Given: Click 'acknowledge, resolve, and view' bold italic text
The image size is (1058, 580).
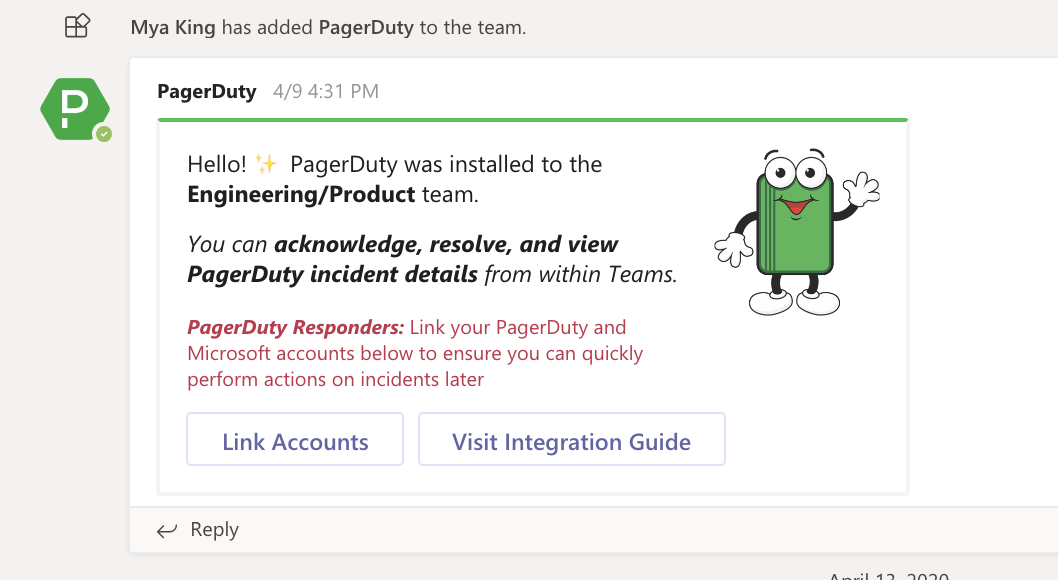Looking at the screenshot, I should (446, 244).
